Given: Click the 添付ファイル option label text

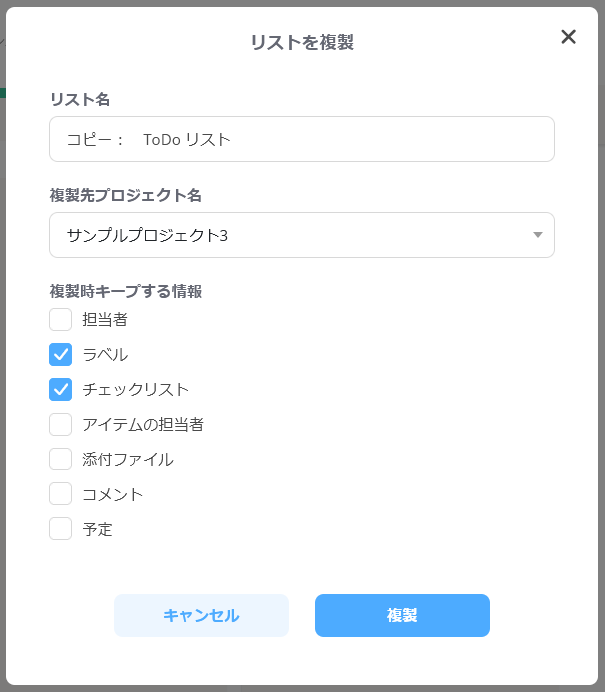Looking at the screenshot, I should coord(128,459).
